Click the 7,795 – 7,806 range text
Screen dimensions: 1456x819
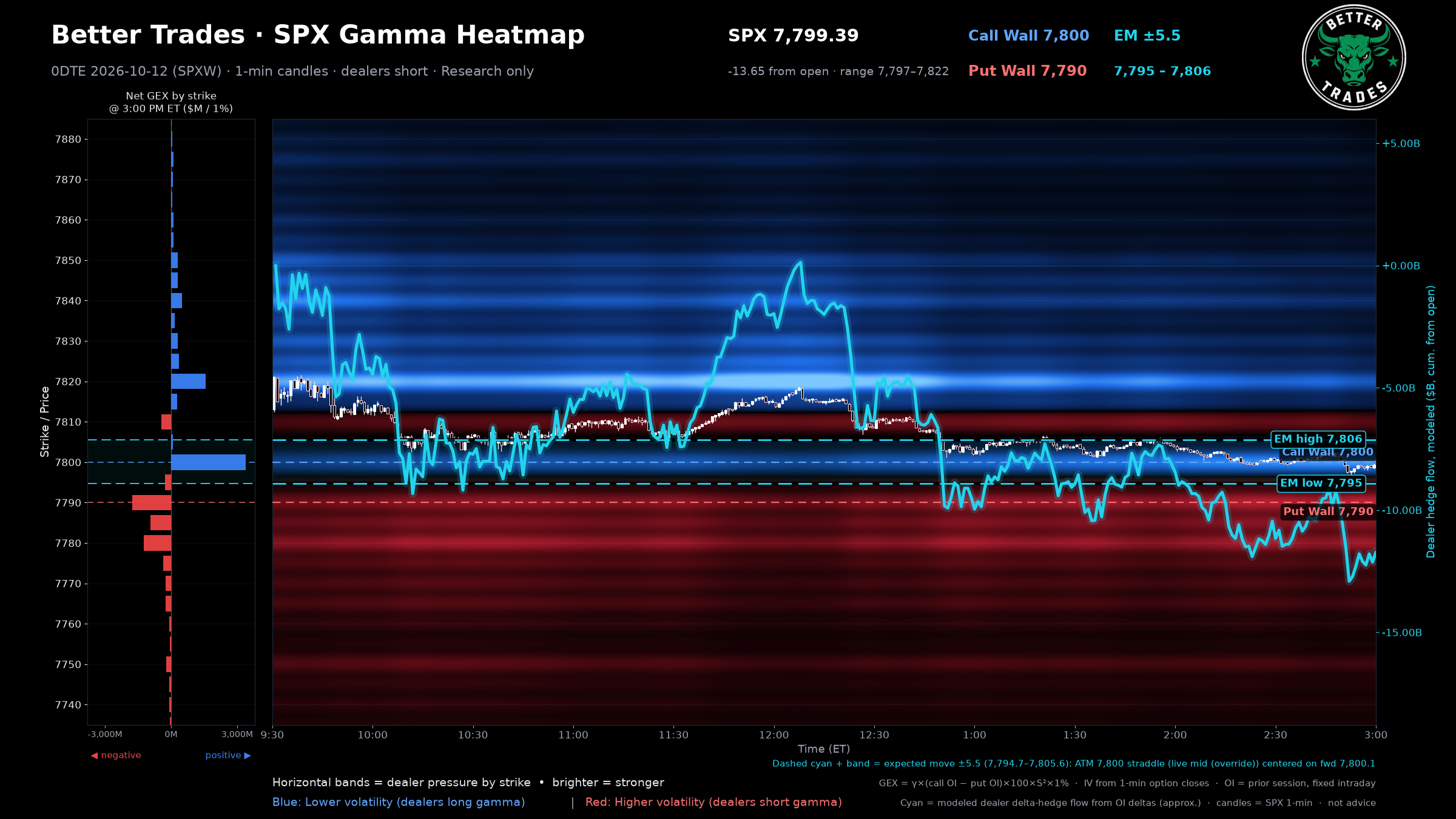point(1162,71)
